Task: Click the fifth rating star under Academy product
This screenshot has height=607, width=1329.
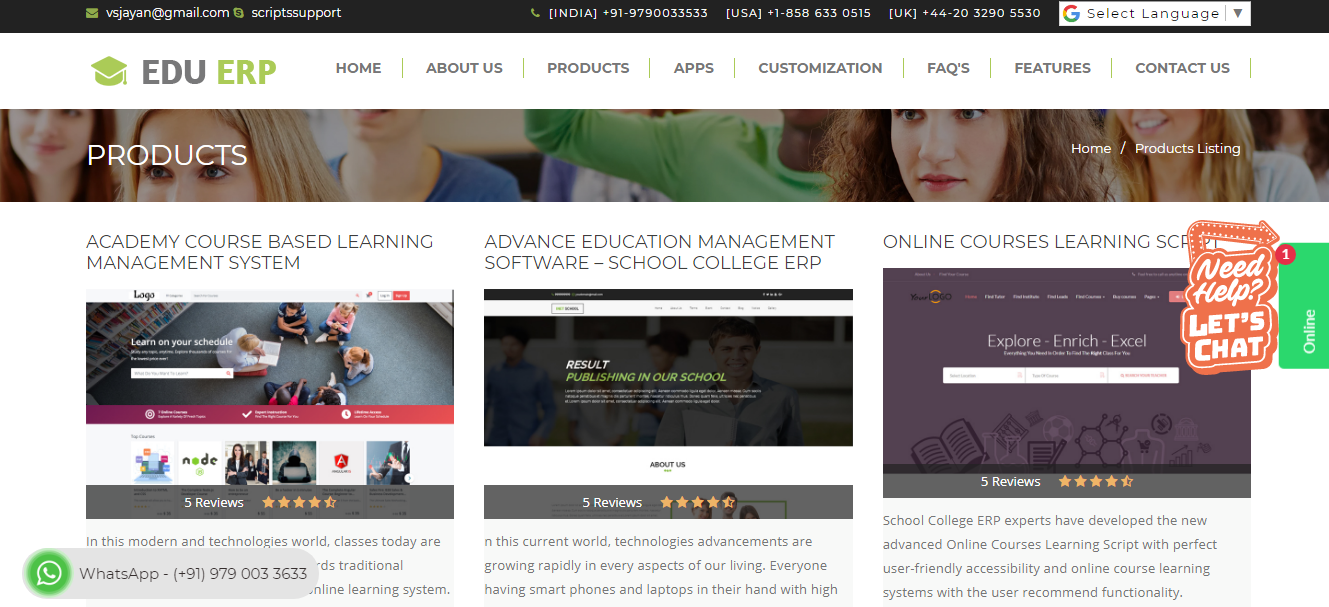Action: (x=330, y=502)
